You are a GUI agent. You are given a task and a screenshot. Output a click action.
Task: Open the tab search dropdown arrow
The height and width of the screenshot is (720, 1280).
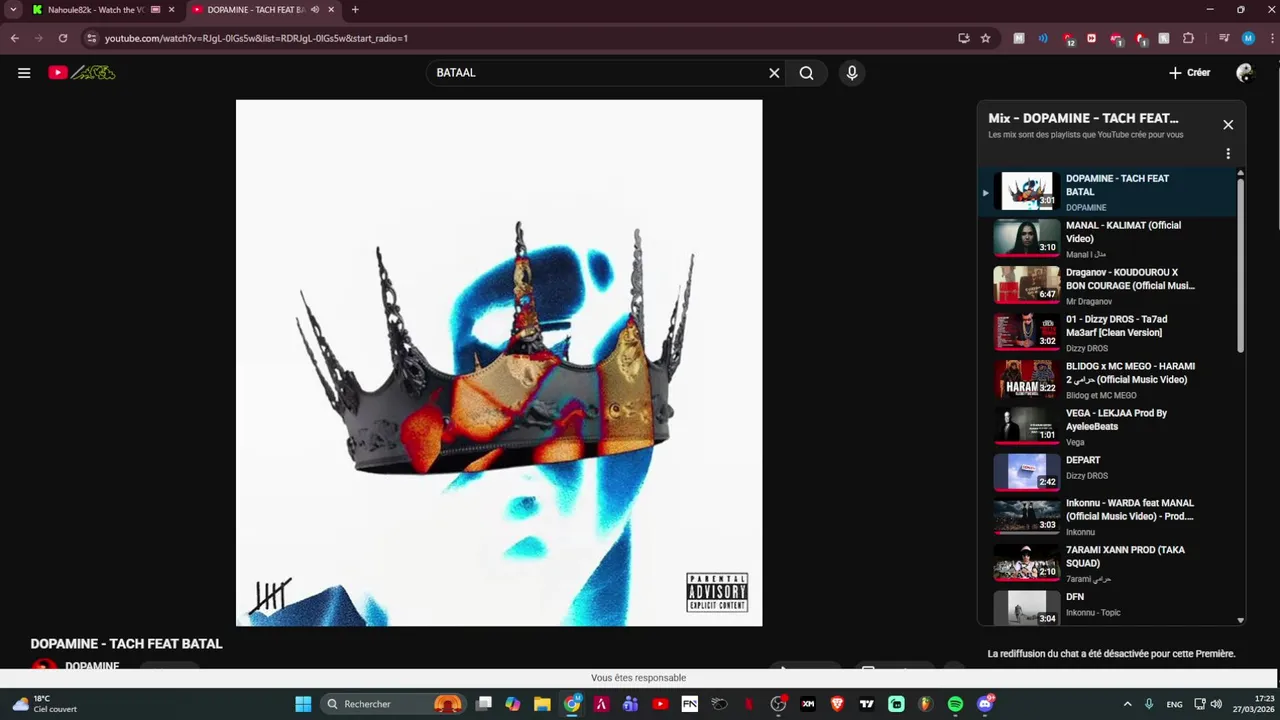point(13,10)
